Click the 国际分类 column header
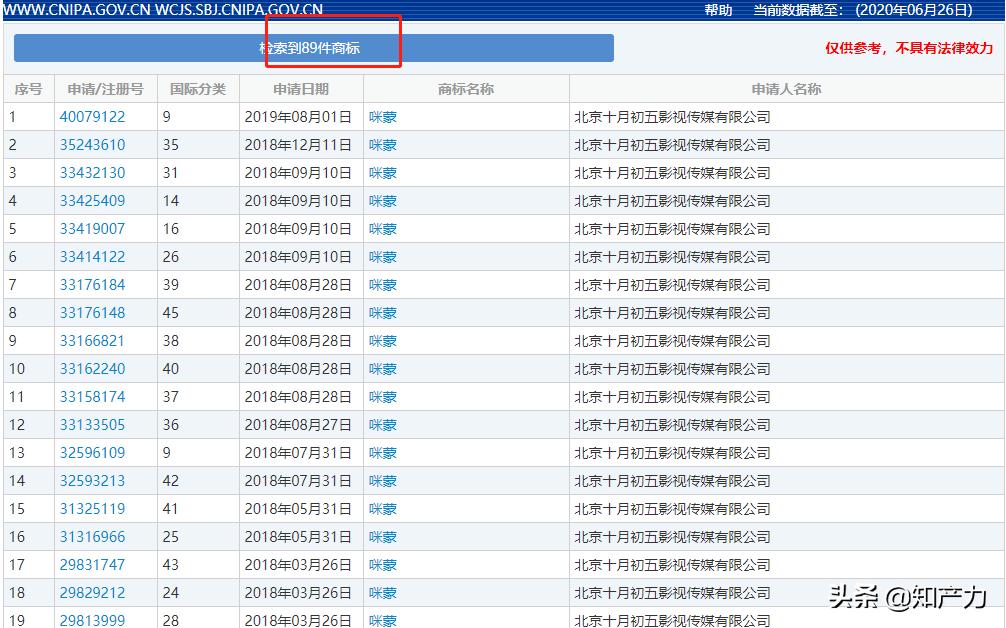 [x=198, y=89]
